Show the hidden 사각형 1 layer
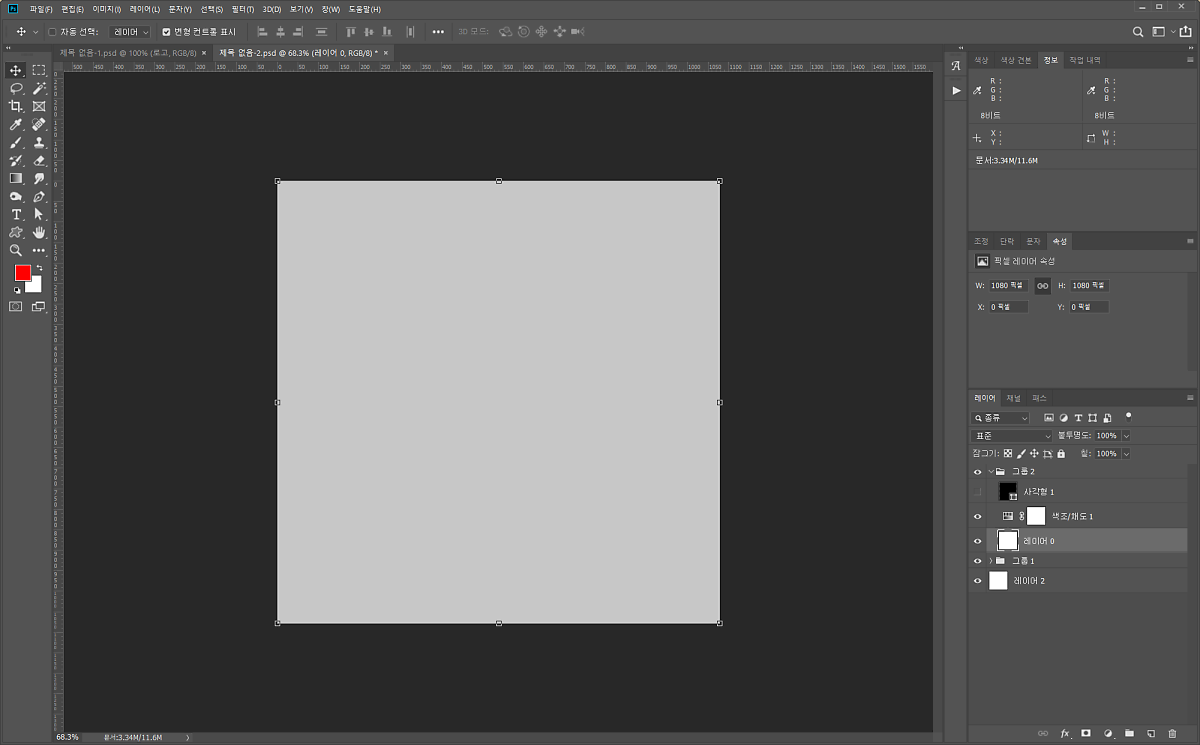Image resolution: width=1200 pixels, height=745 pixels. click(x=978, y=492)
